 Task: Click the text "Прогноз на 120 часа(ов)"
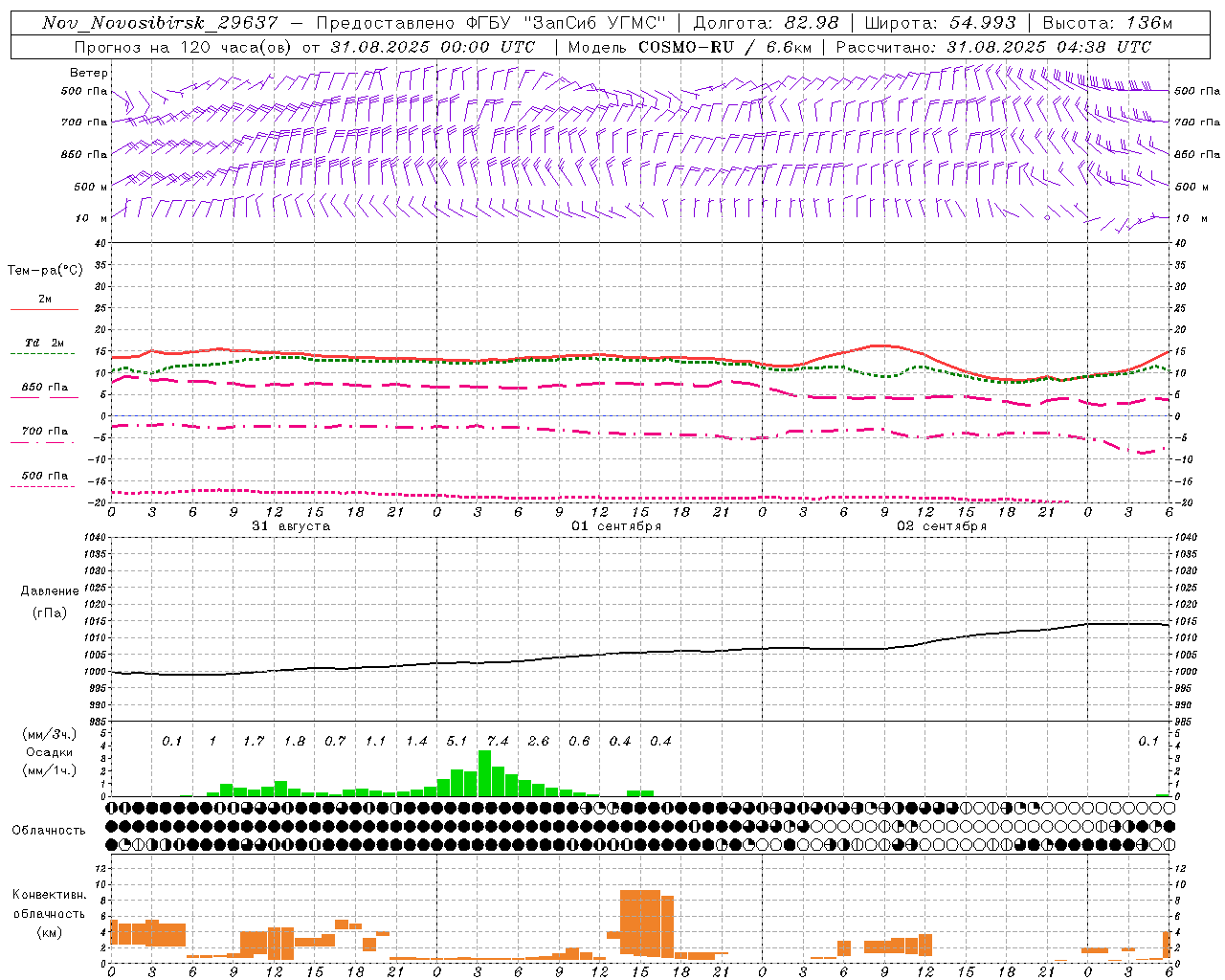[185, 47]
